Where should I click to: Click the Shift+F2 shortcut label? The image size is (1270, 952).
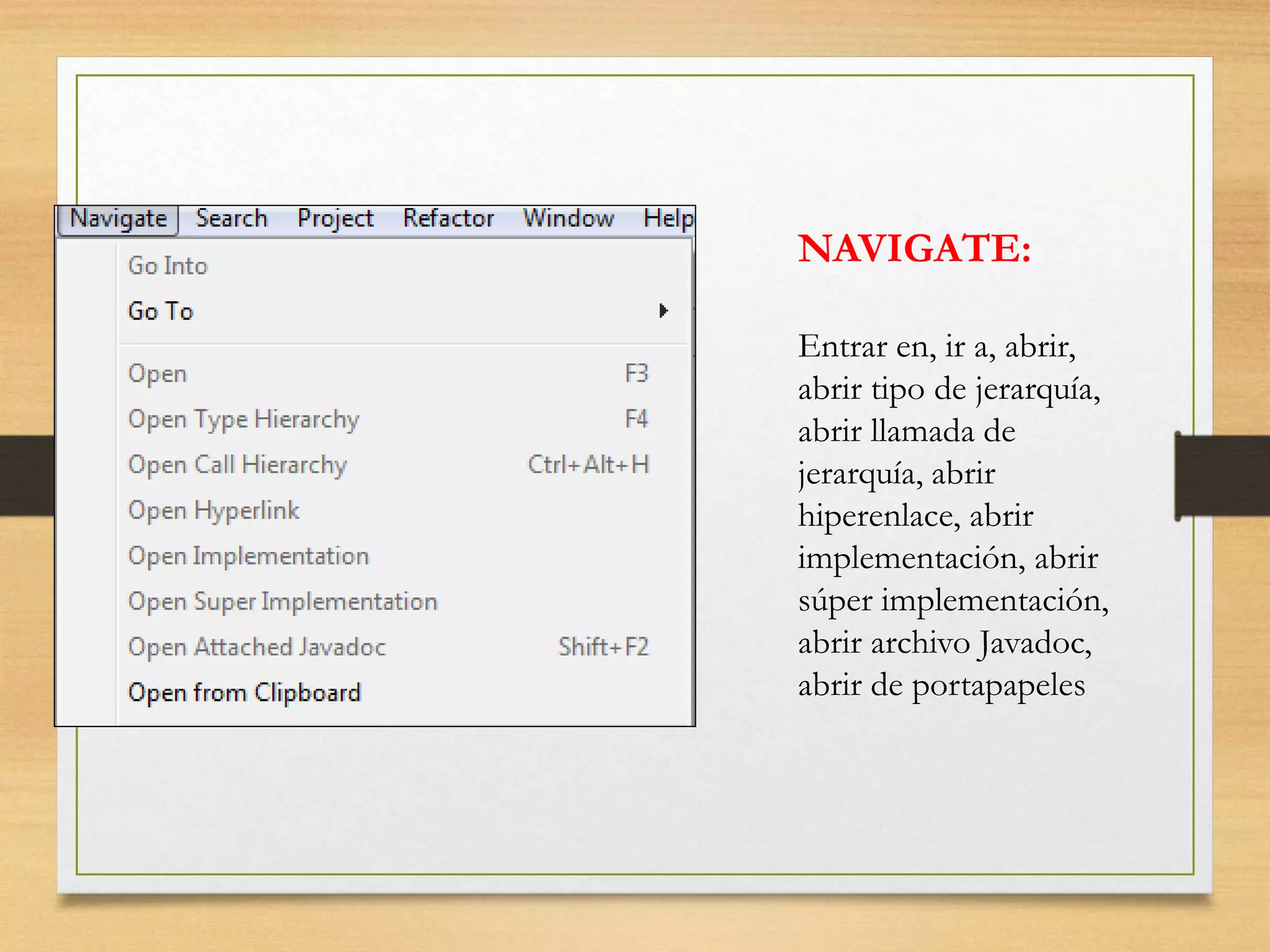pyautogui.click(x=603, y=646)
